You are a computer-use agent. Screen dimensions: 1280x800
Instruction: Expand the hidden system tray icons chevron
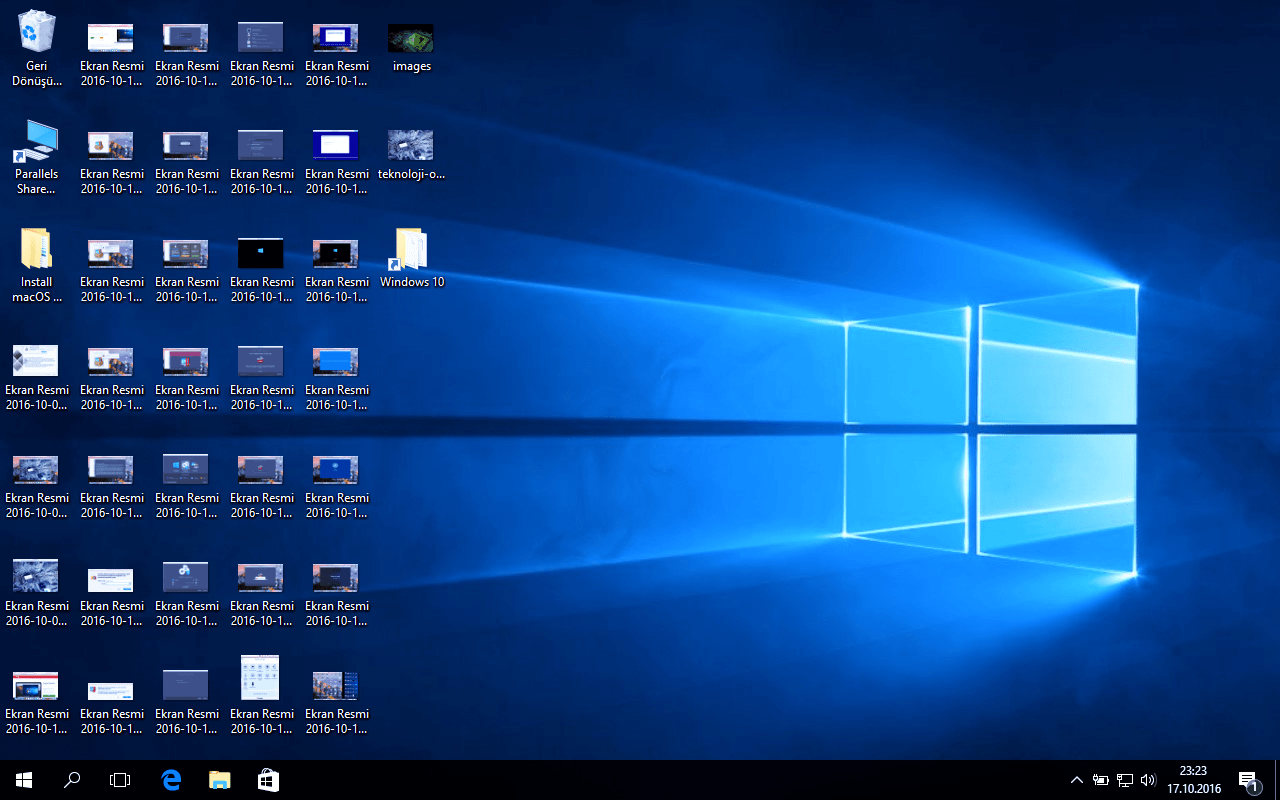[x=1076, y=780]
